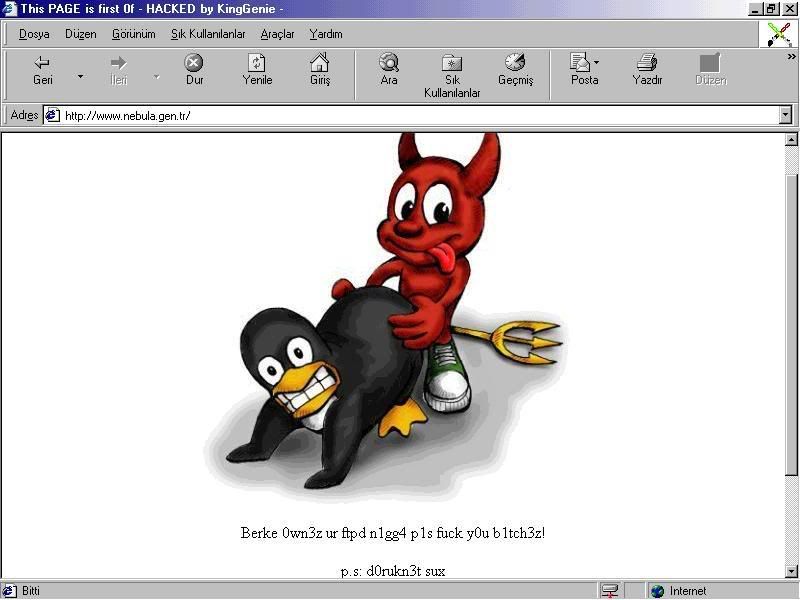Open the Geri history dropdown arrow
The width and height of the screenshot is (800, 600).
click(x=81, y=76)
